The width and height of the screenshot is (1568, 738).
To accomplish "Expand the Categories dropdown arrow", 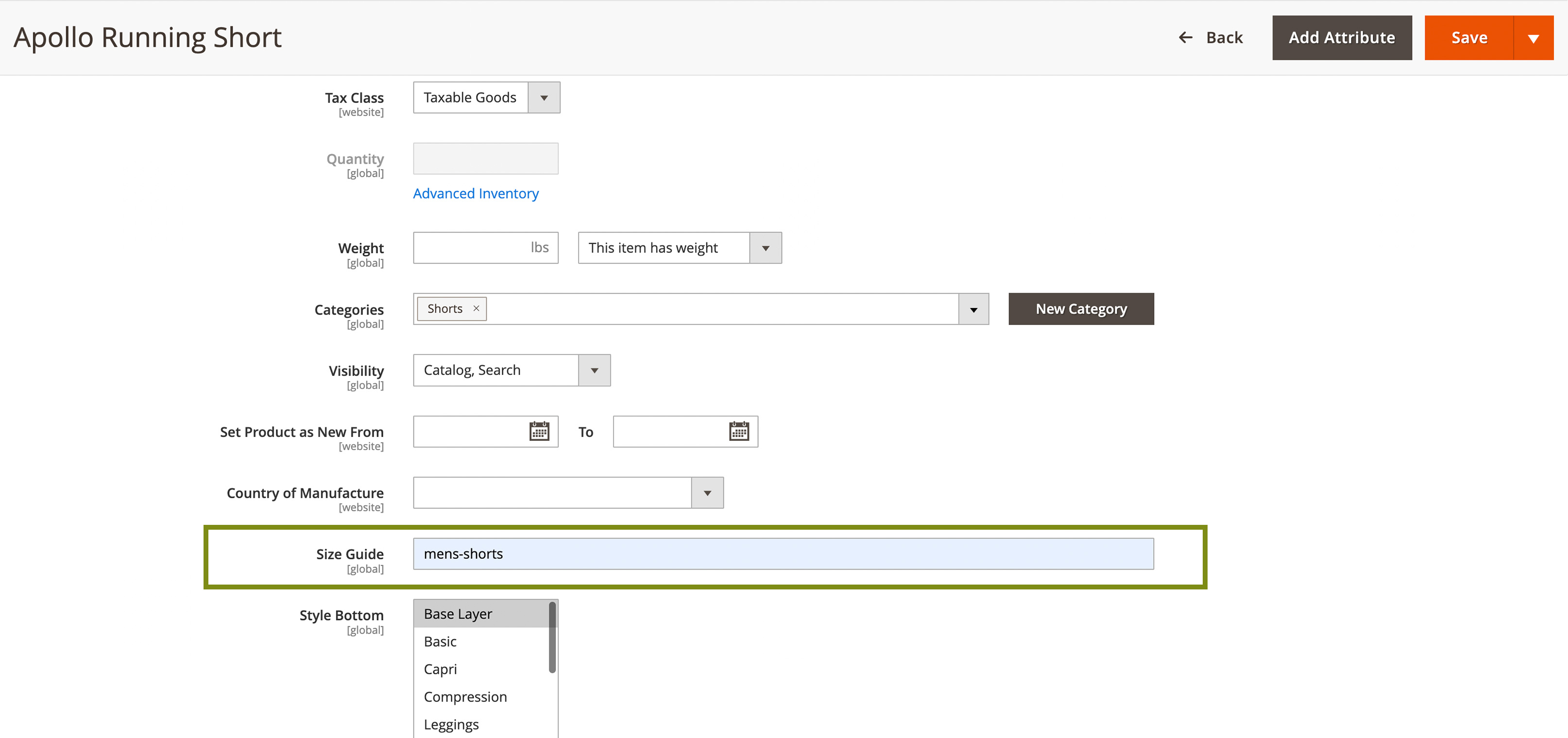I will (972, 309).
